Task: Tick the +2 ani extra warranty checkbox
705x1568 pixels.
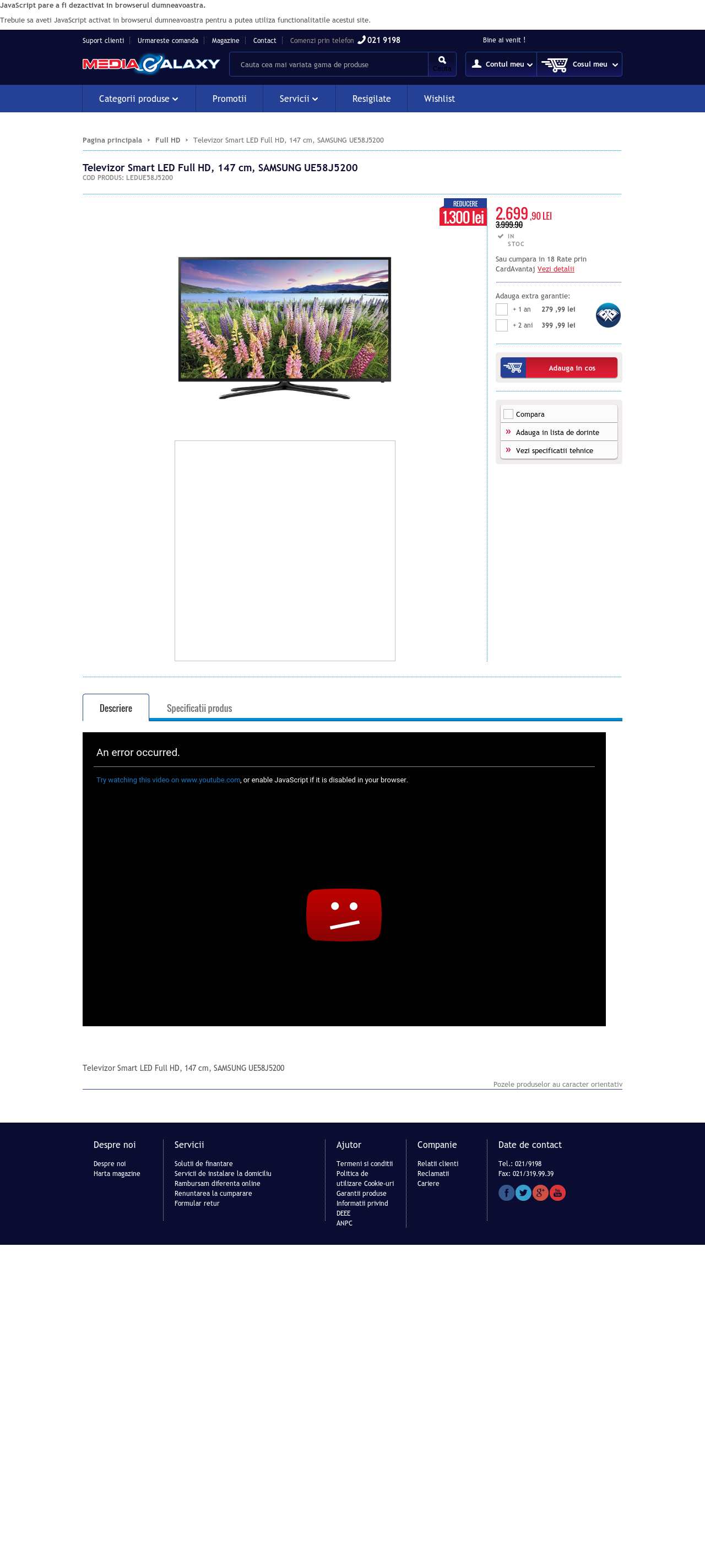Action: pyautogui.click(x=502, y=325)
